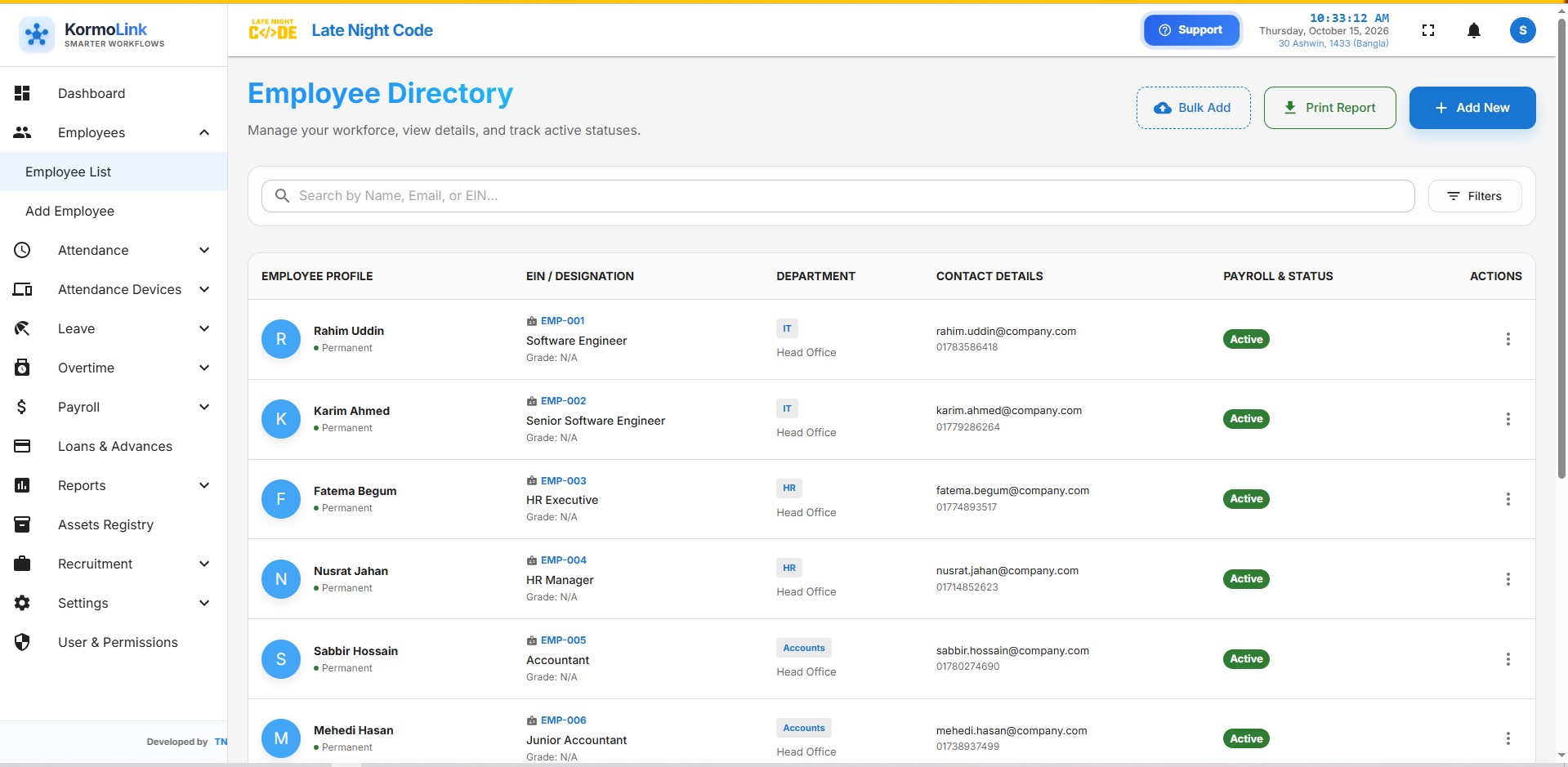Open actions menu for Karim Ahmed
Screen dimensions: 1568x767
pos(1508,419)
